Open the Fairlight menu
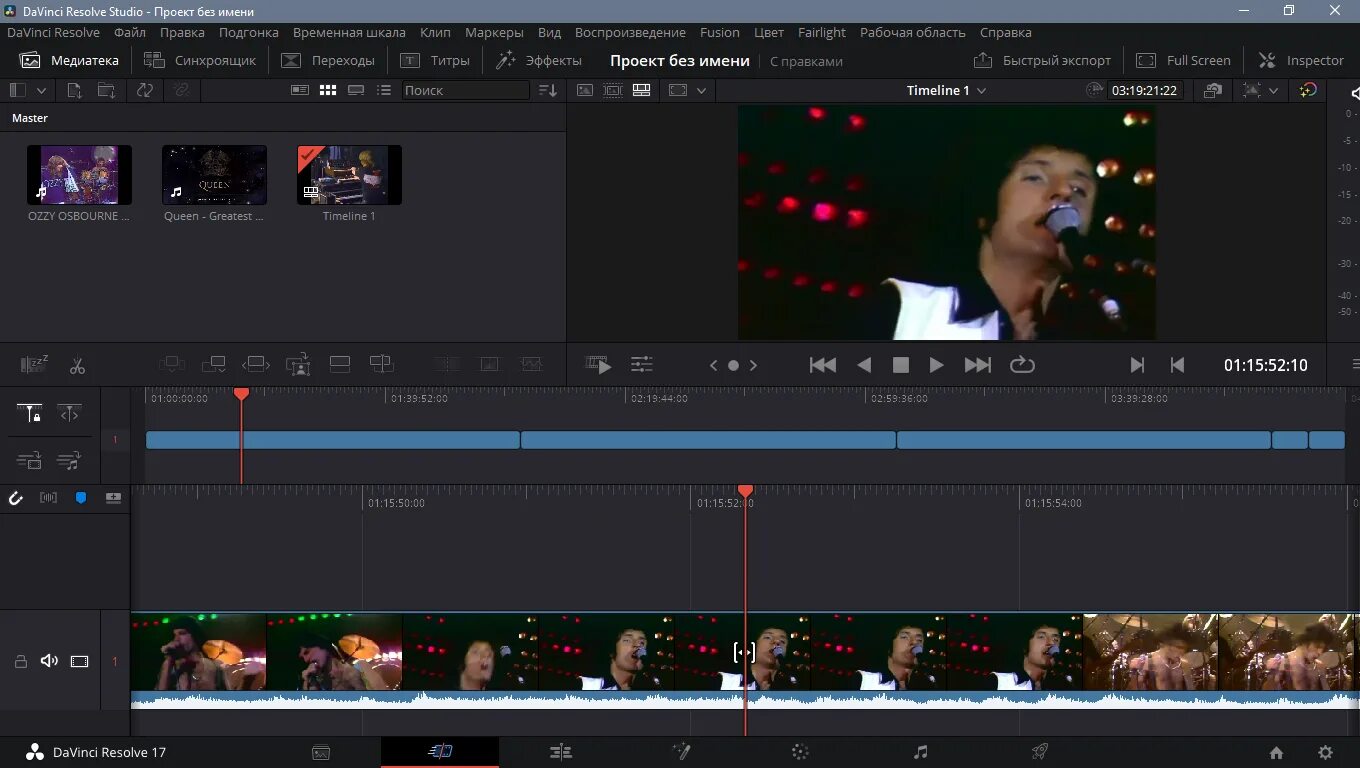 coord(822,32)
